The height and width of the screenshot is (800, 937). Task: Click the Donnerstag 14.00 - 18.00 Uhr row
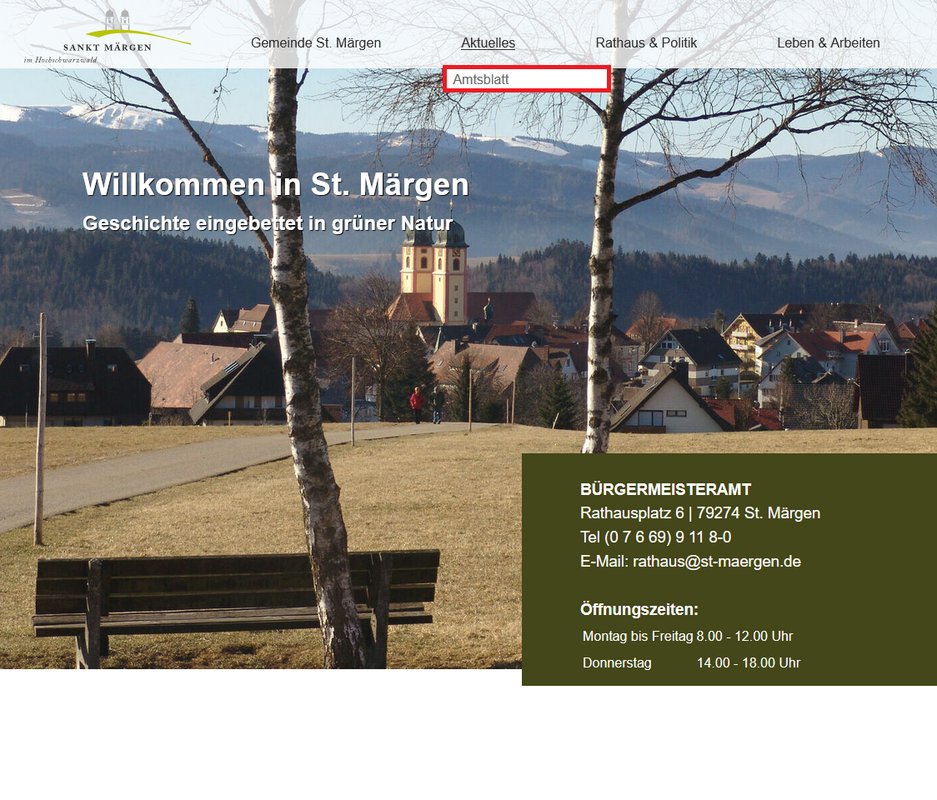click(691, 663)
